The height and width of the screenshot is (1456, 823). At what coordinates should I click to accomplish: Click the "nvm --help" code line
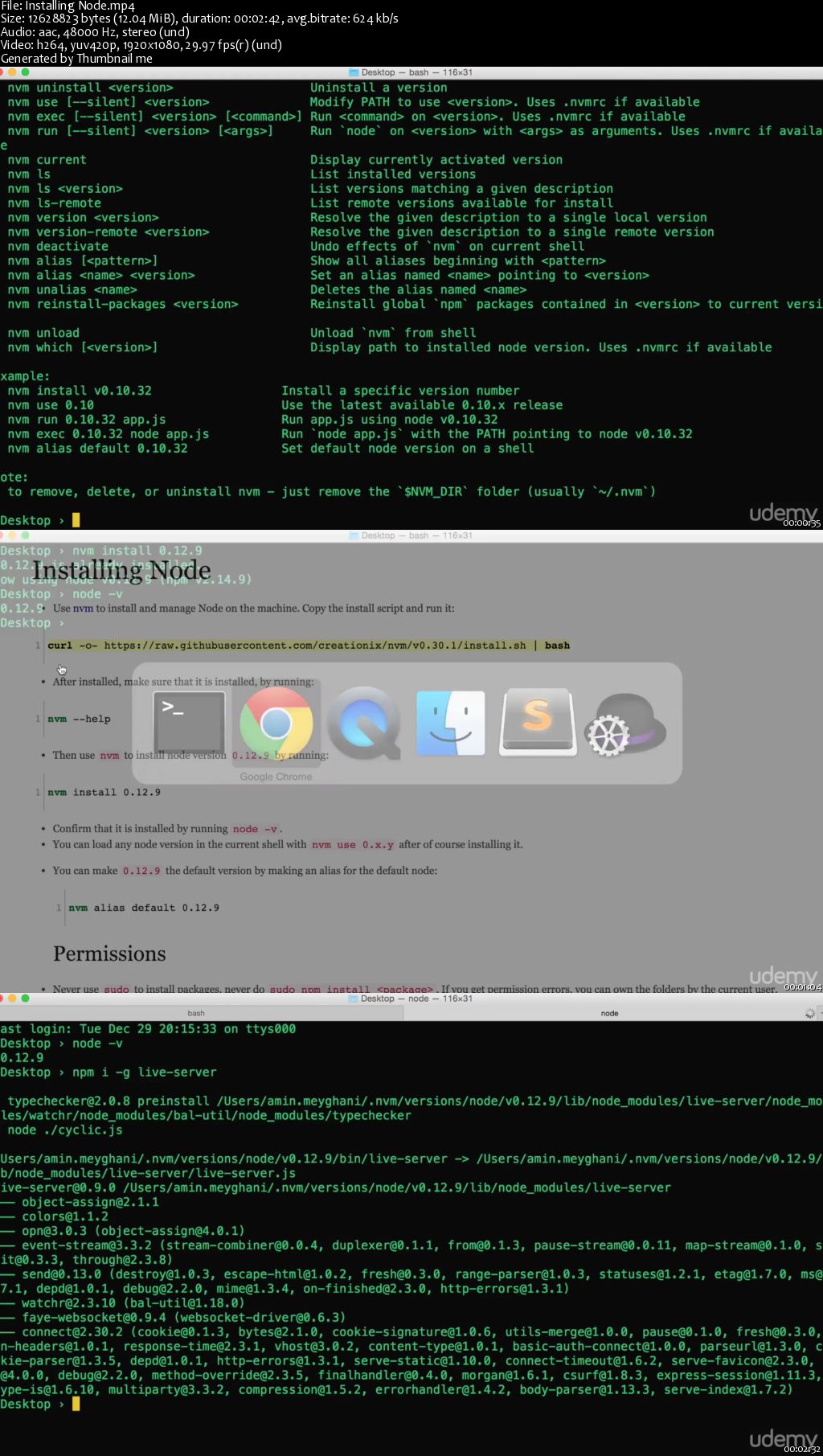[x=79, y=719]
